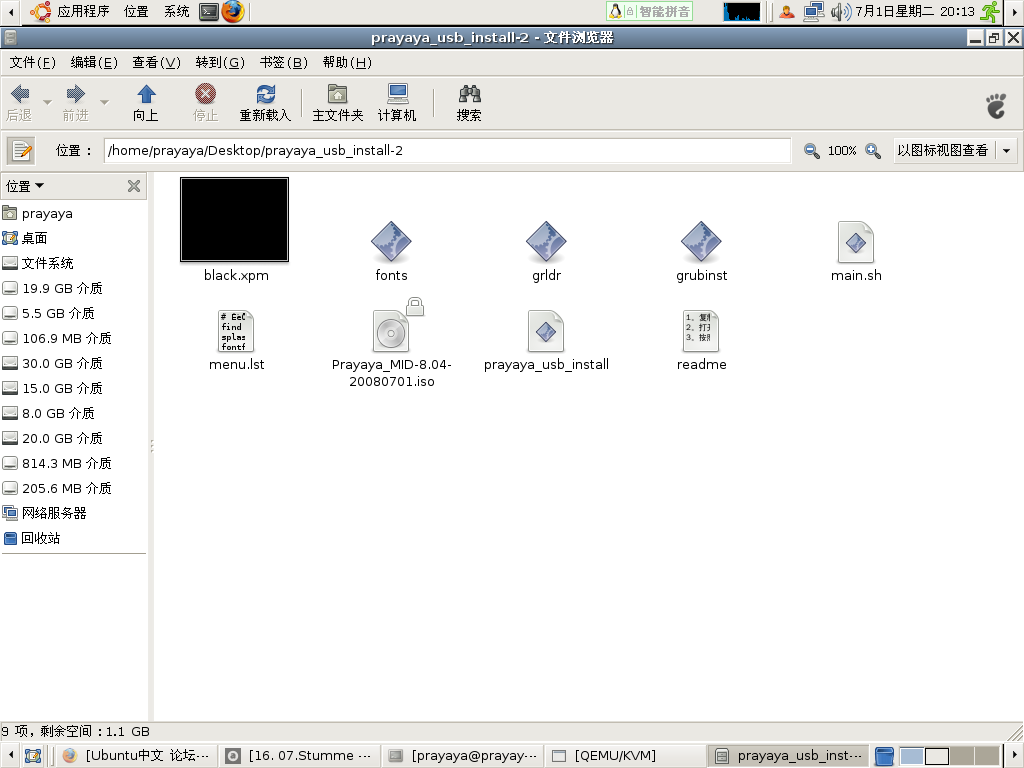This screenshot has width=1024, height=768.
Task: Open the 文件(F) menu
Action: [32, 62]
